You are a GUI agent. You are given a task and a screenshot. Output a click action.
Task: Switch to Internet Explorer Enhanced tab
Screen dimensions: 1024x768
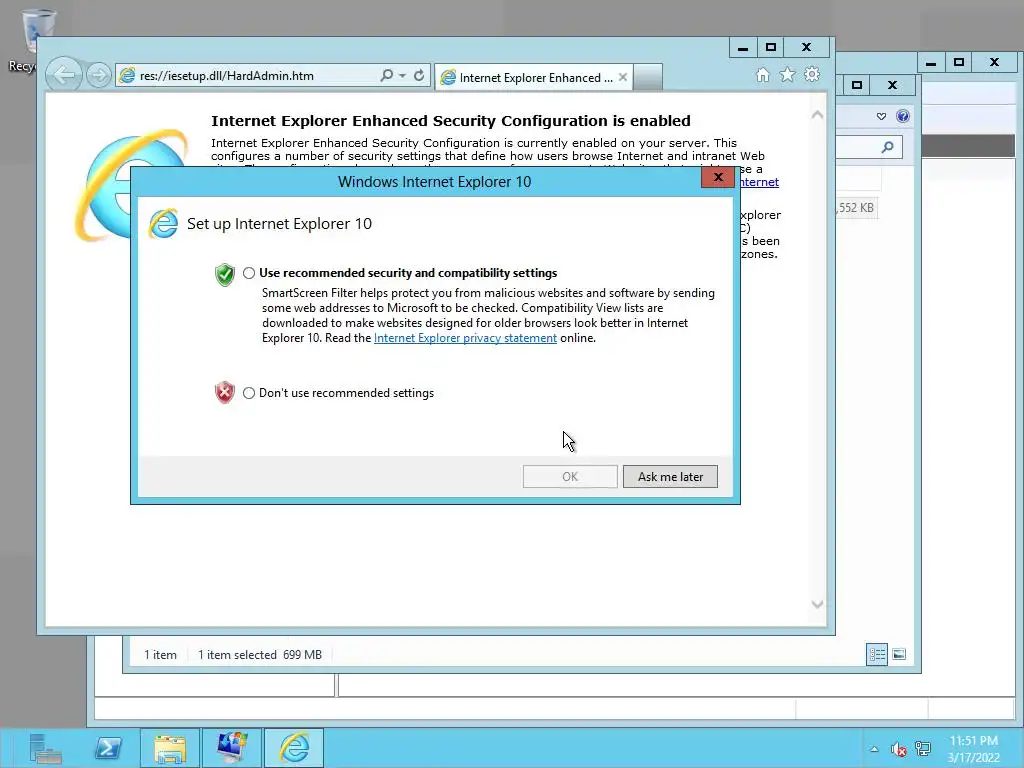(x=532, y=78)
